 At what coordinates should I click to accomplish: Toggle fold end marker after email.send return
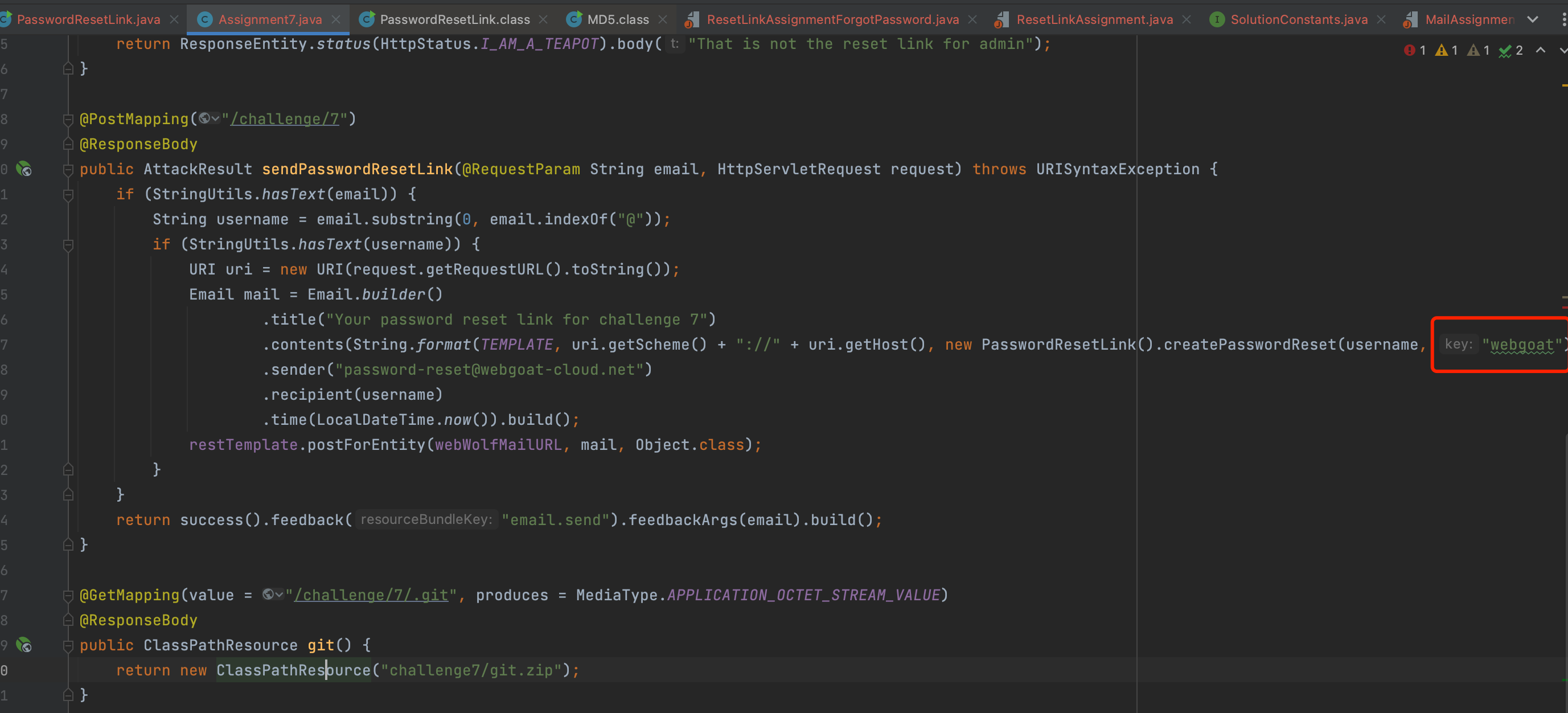pos(68,544)
